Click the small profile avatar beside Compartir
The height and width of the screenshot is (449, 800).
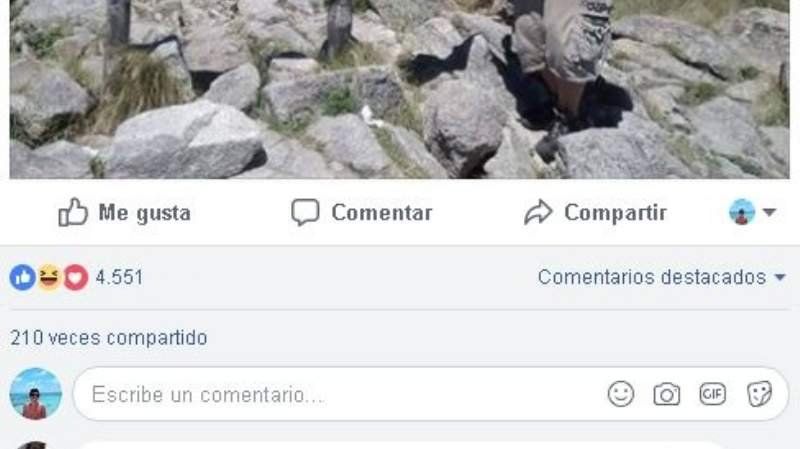click(x=742, y=212)
